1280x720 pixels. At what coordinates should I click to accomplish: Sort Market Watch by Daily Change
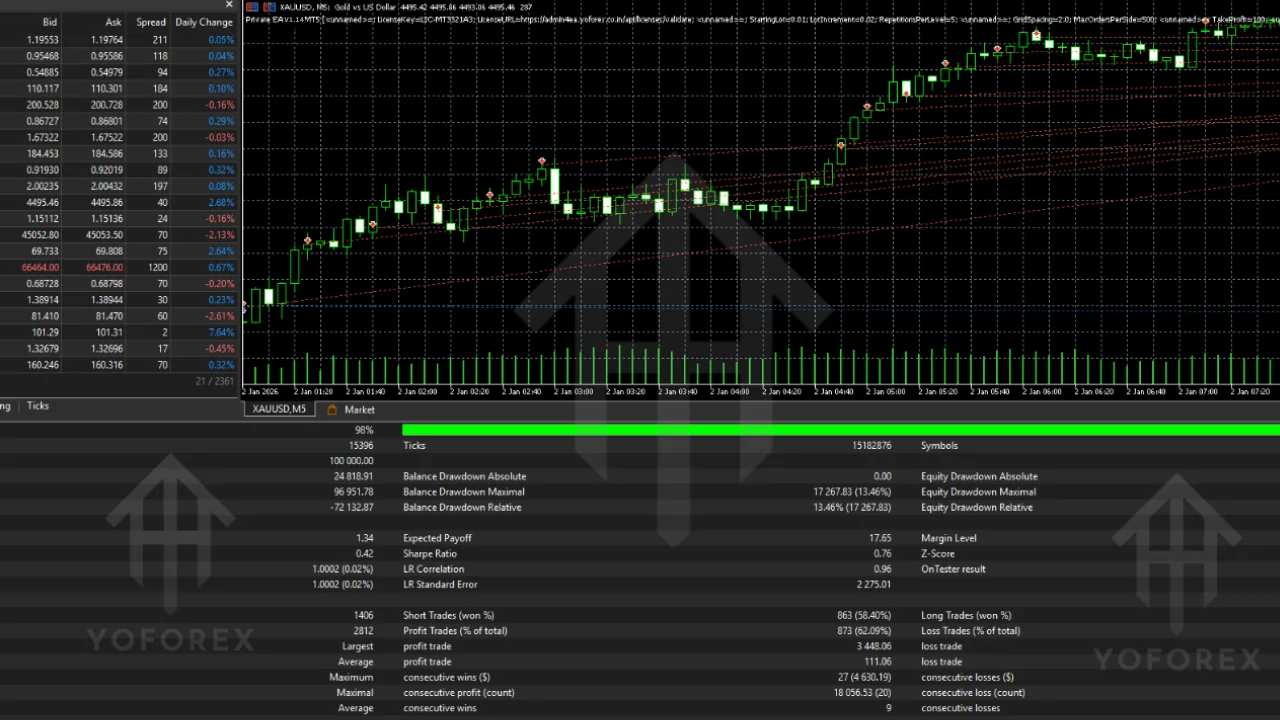tap(204, 22)
